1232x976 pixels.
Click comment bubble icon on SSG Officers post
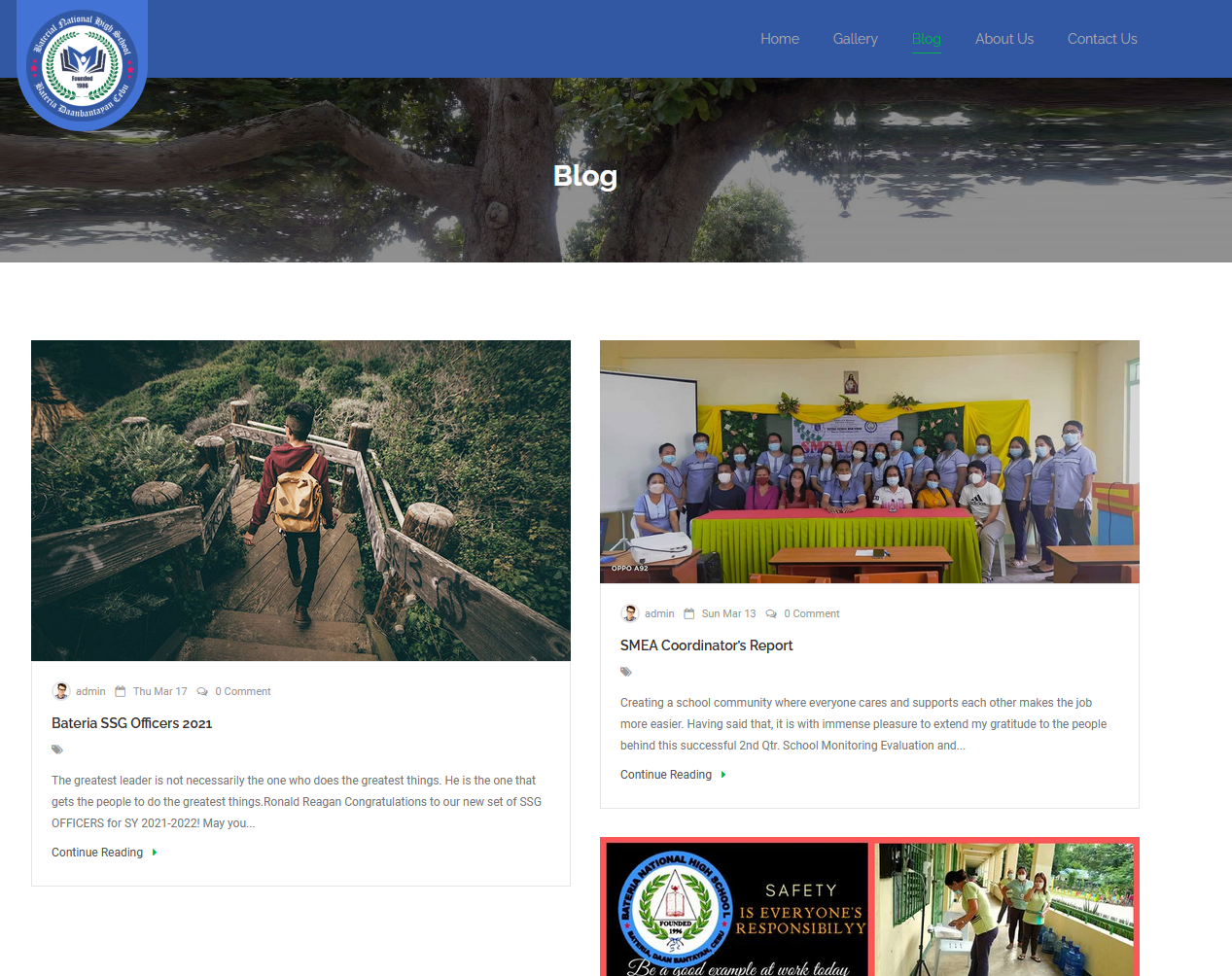[x=202, y=691]
